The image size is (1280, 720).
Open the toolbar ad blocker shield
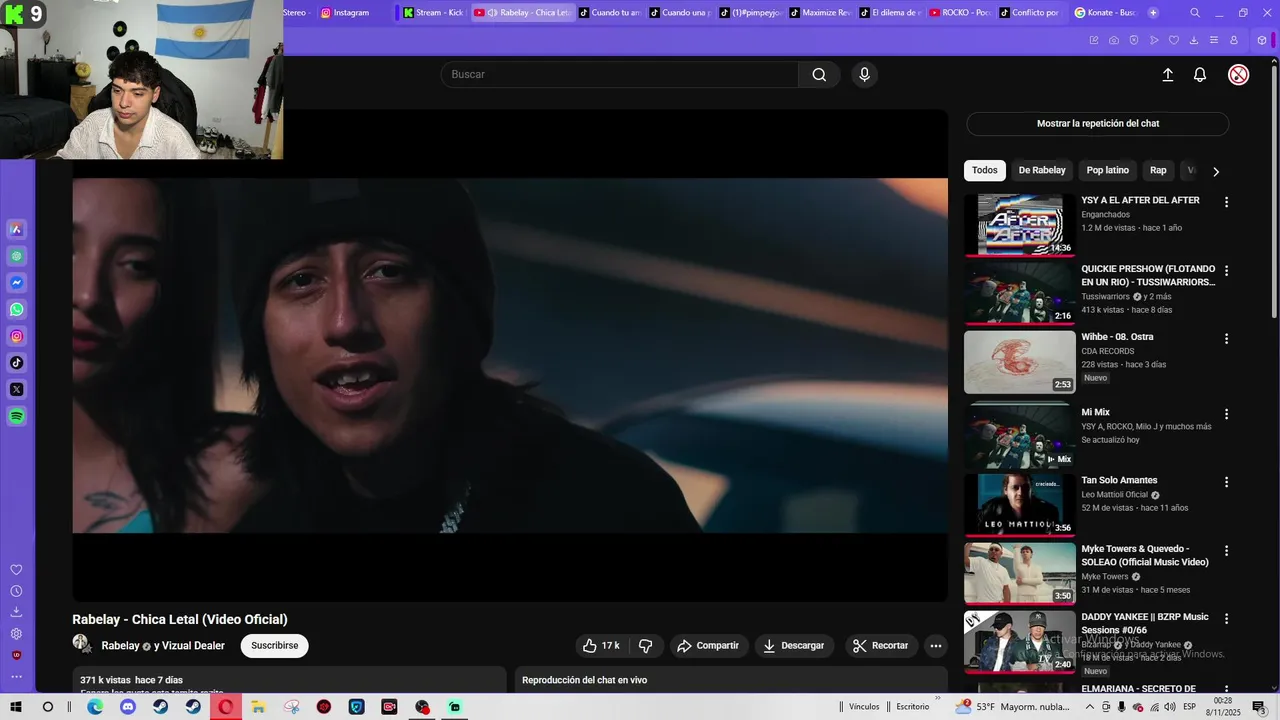coord(1134,40)
